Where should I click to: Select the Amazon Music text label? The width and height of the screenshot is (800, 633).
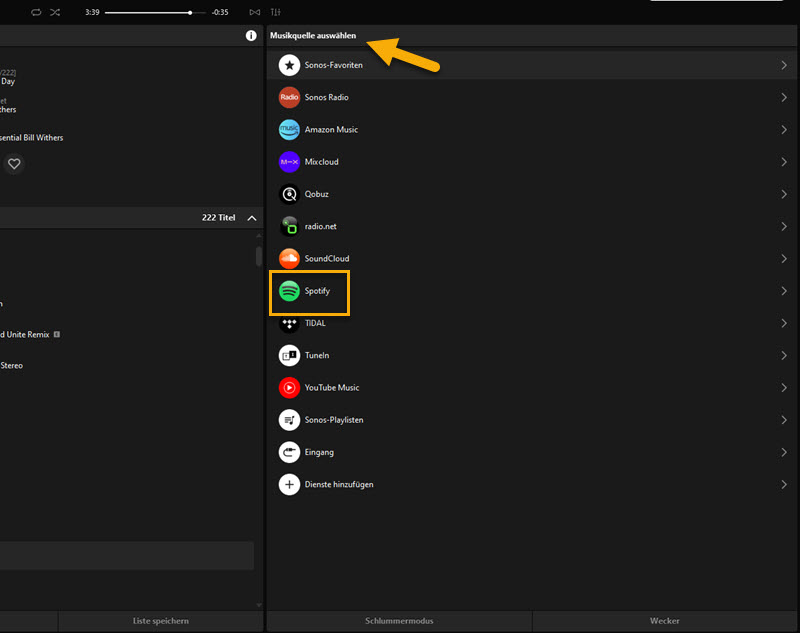(331, 130)
